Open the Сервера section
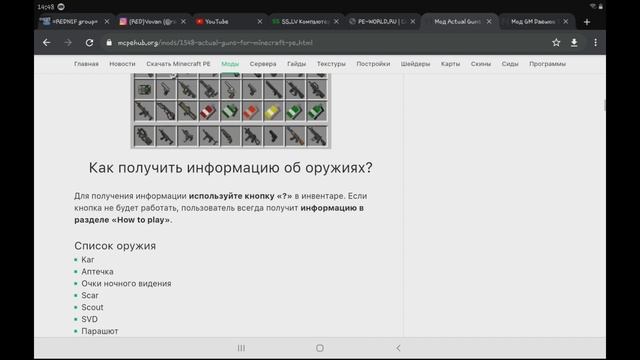This screenshot has height=360, width=640. (x=263, y=64)
